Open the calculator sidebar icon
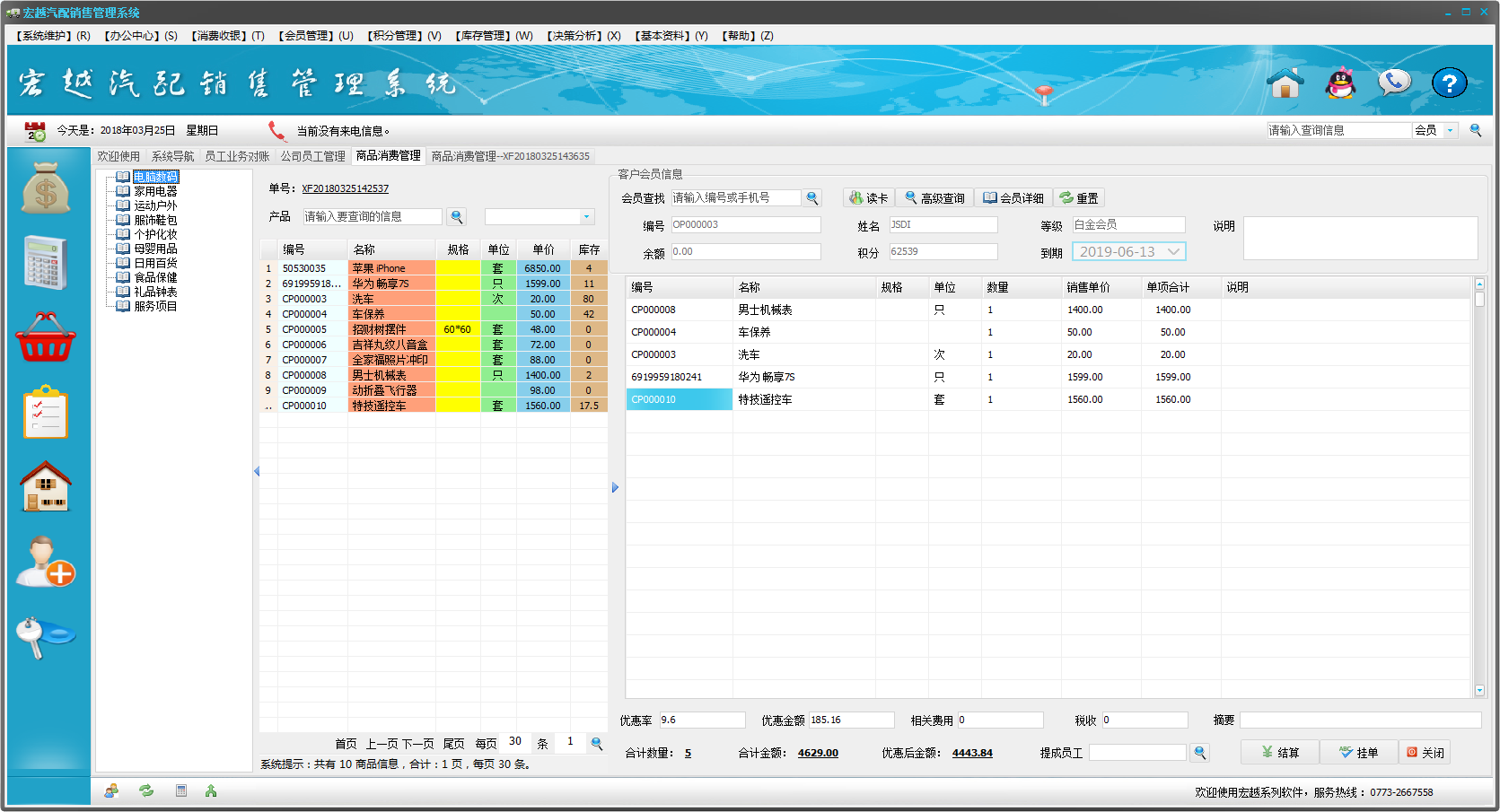This screenshot has height=812, width=1500. [46, 262]
